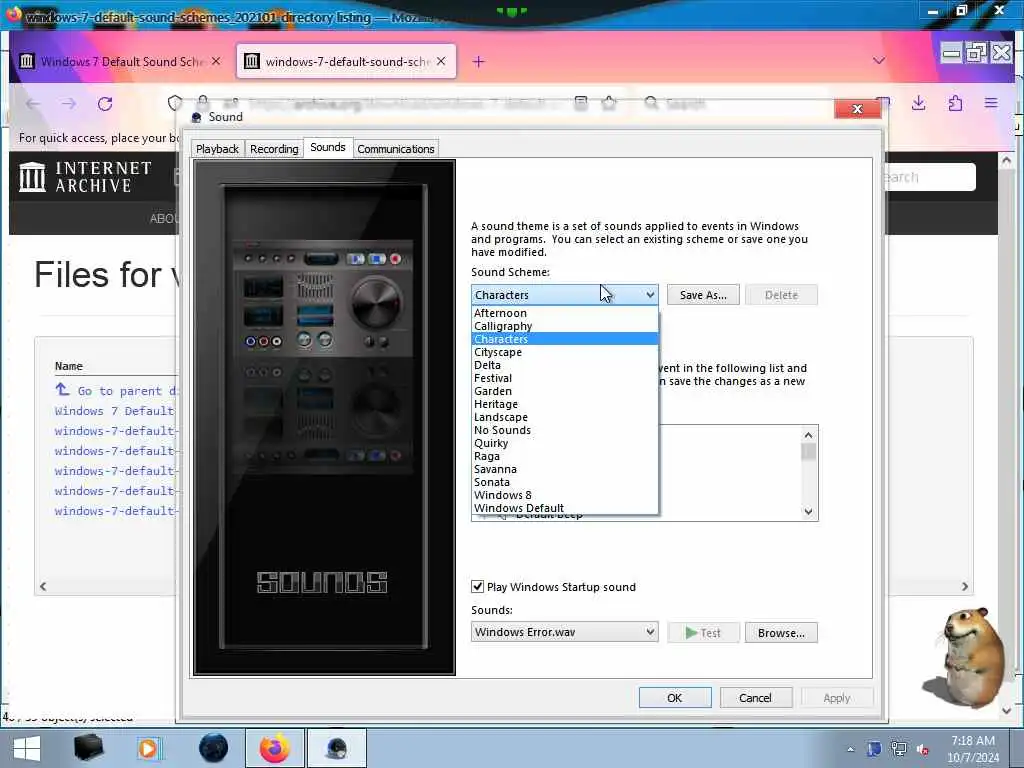Select Afternoon sound scheme
Image resolution: width=1024 pixels, height=768 pixels.
click(564, 313)
